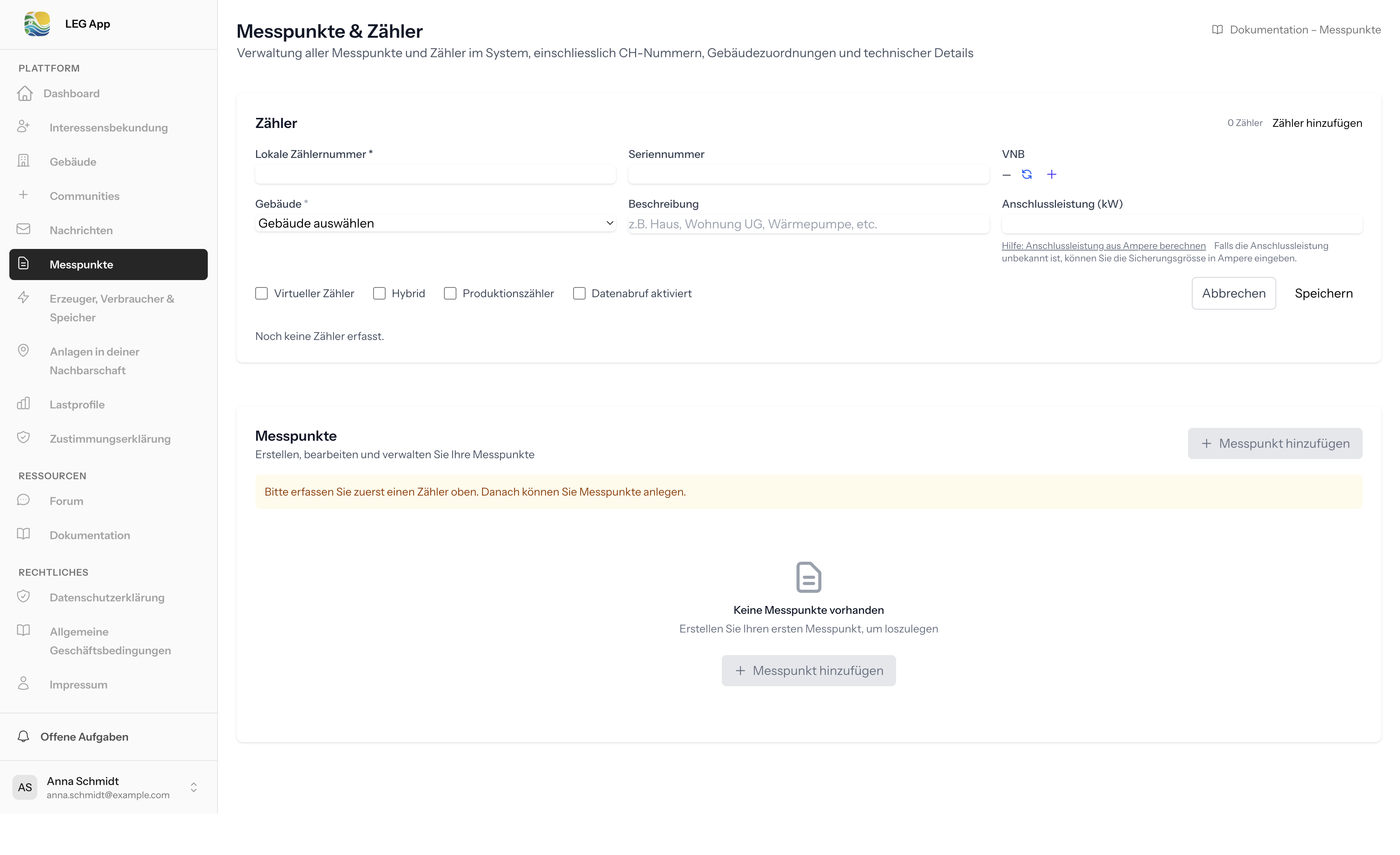Toggle the Datenabruf aktiviert checkbox
The width and height of the screenshot is (1400, 855).
[579, 293]
